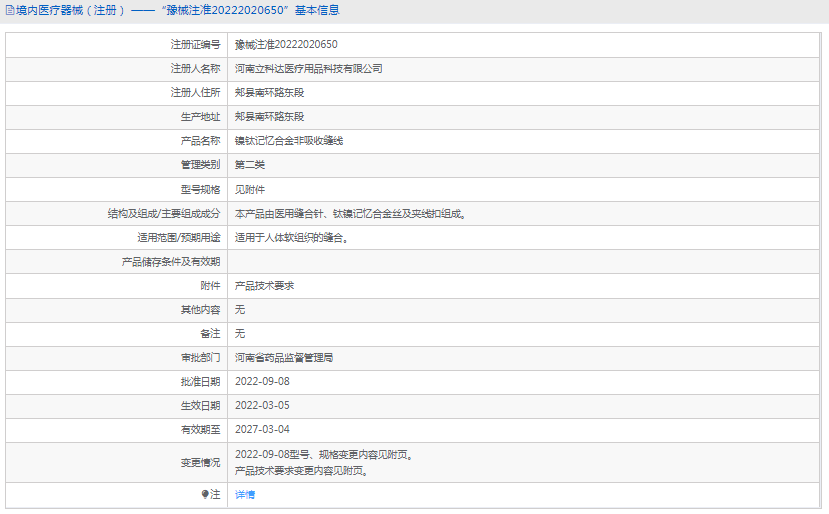This screenshot has width=829, height=514.
Task: Select 郏县南环路东段 in the 注册人住所 row
Action: (x=270, y=93)
